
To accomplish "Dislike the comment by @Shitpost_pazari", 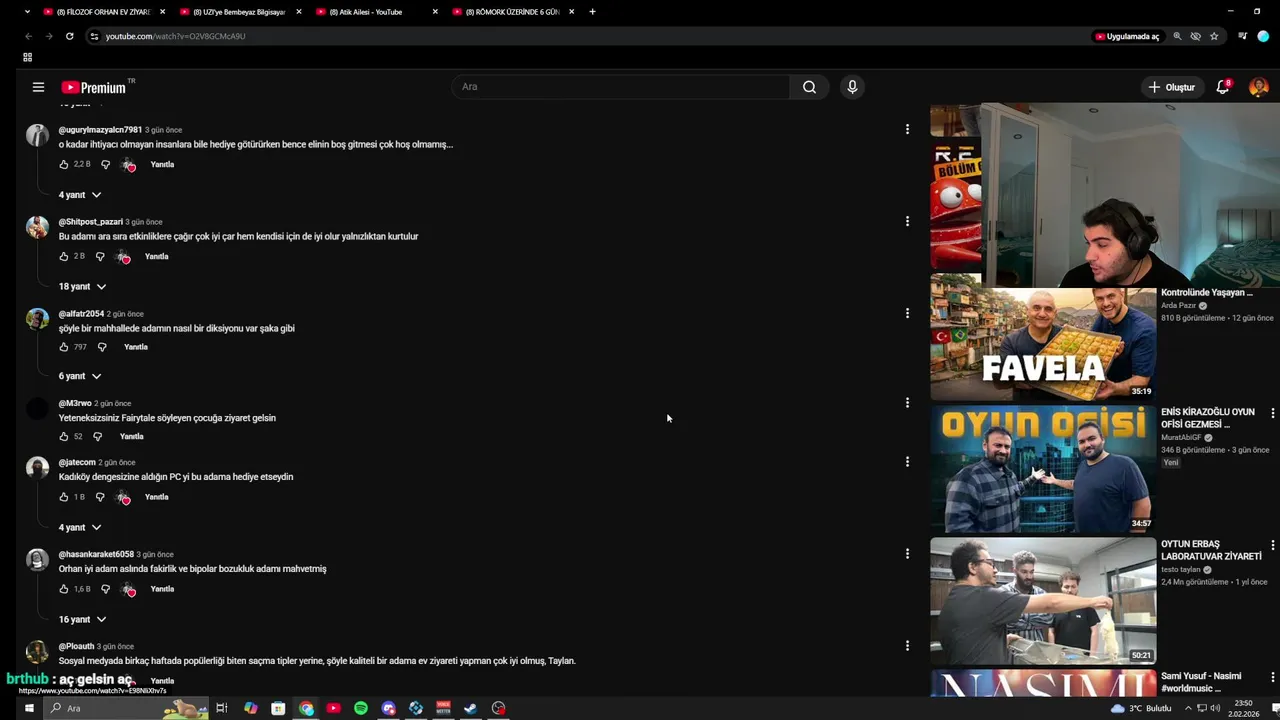I will [99, 256].
